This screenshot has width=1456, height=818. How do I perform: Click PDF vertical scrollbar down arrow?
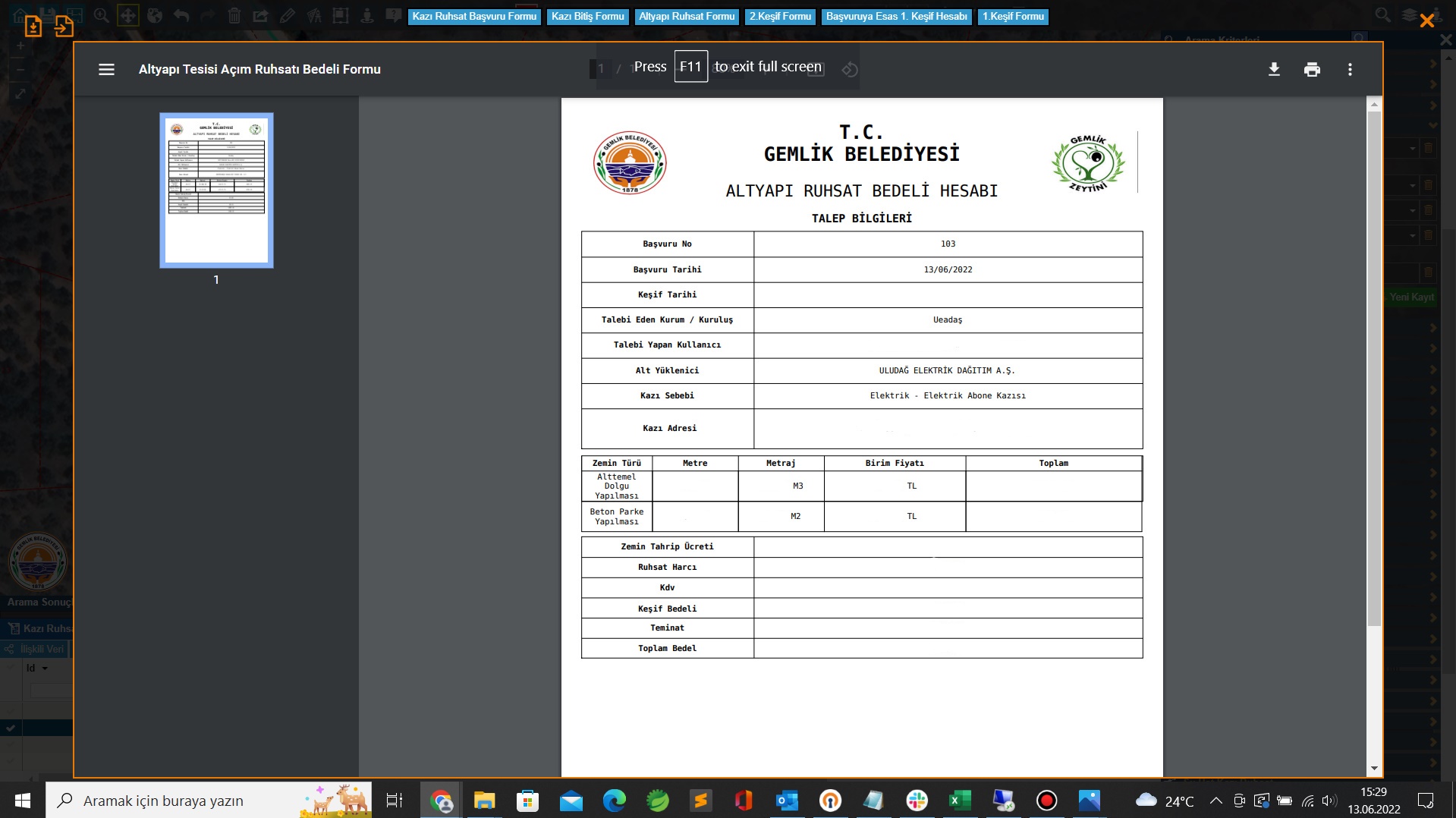[1374, 769]
